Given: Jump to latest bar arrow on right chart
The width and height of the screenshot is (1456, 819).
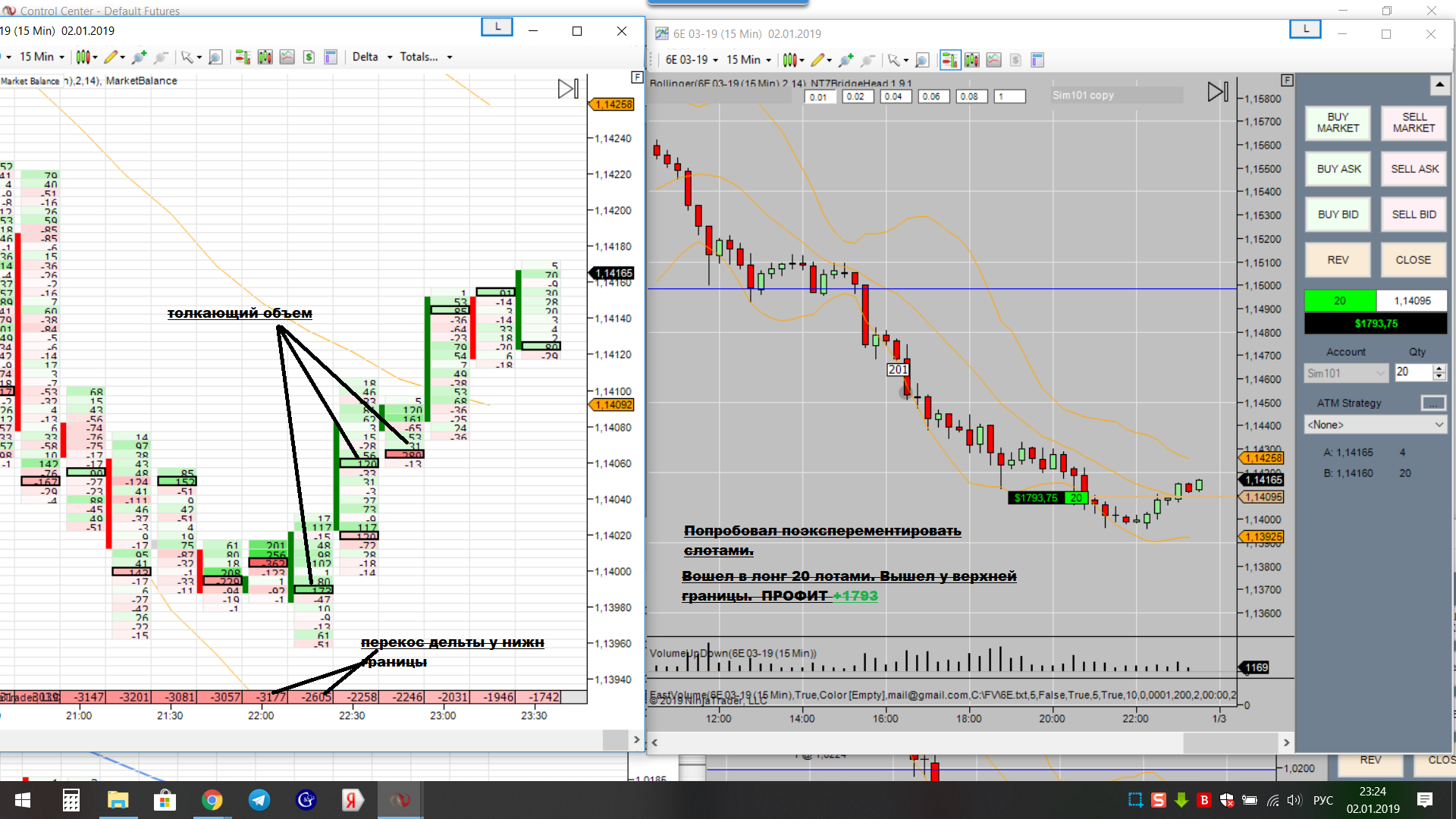Looking at the screenshot, I should 1217,92.
